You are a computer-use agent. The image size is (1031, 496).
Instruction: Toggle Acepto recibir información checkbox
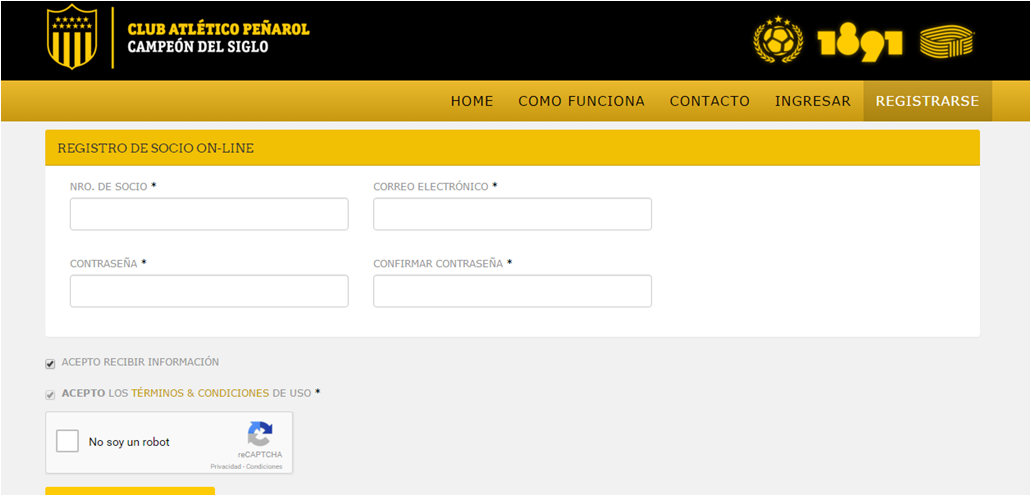(50, 364)
